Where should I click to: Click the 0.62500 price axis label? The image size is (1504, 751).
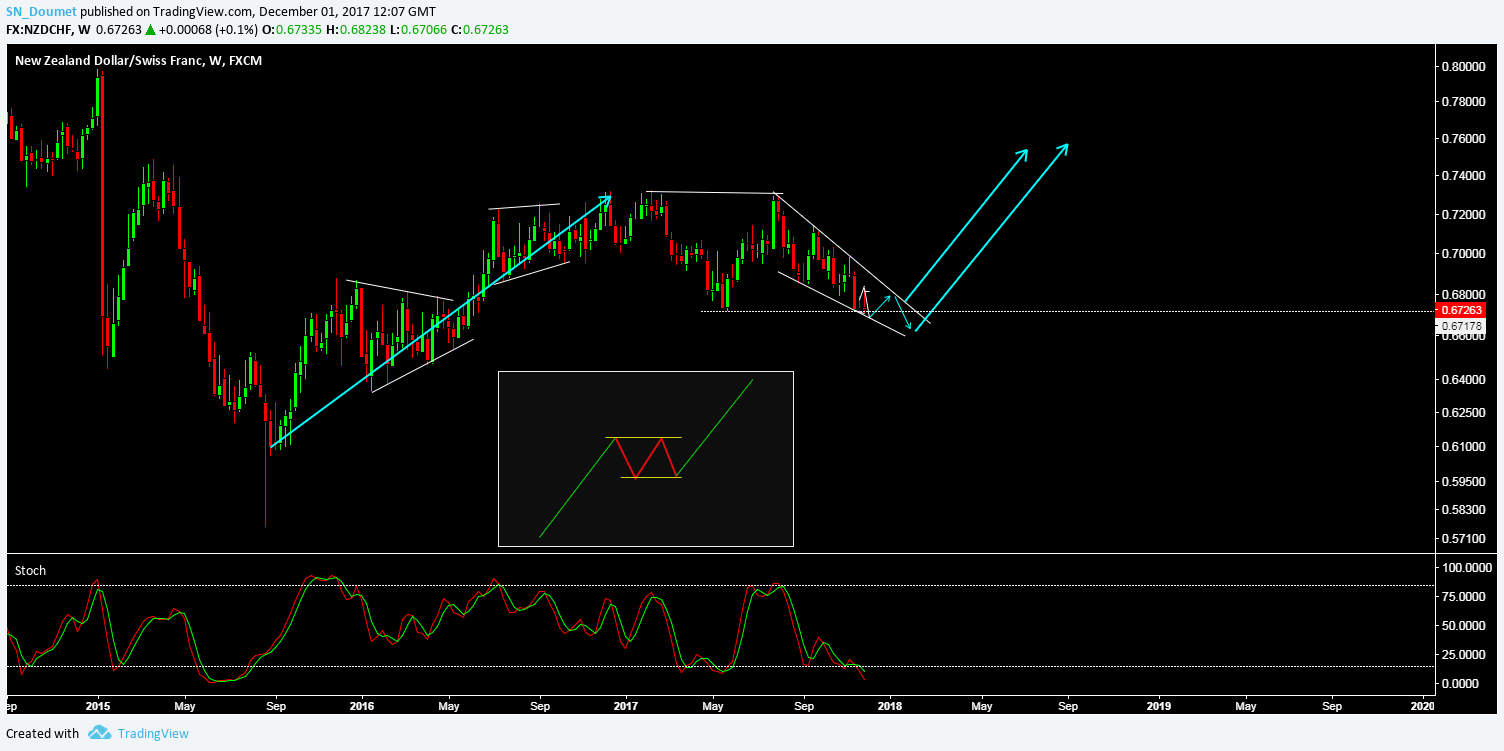point(1465,413)
